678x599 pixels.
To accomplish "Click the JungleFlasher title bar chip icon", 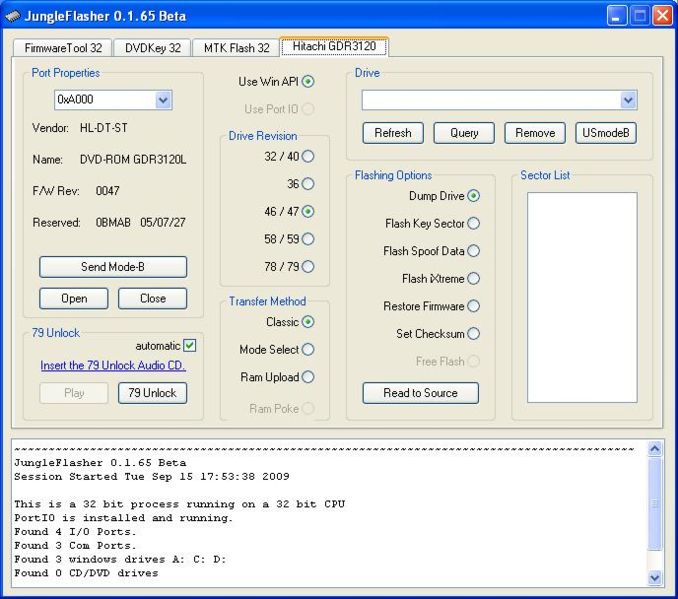I will [x=12, y=16].
